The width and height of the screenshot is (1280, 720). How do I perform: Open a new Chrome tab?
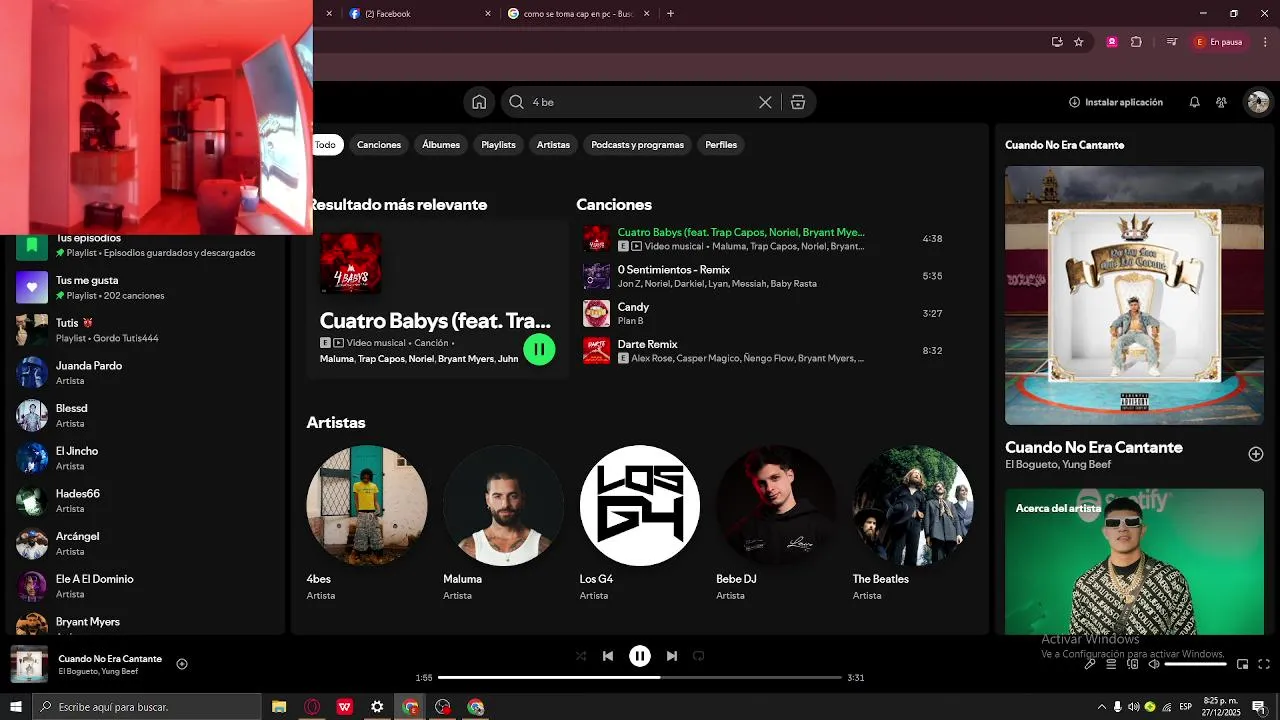pos(670,14)
